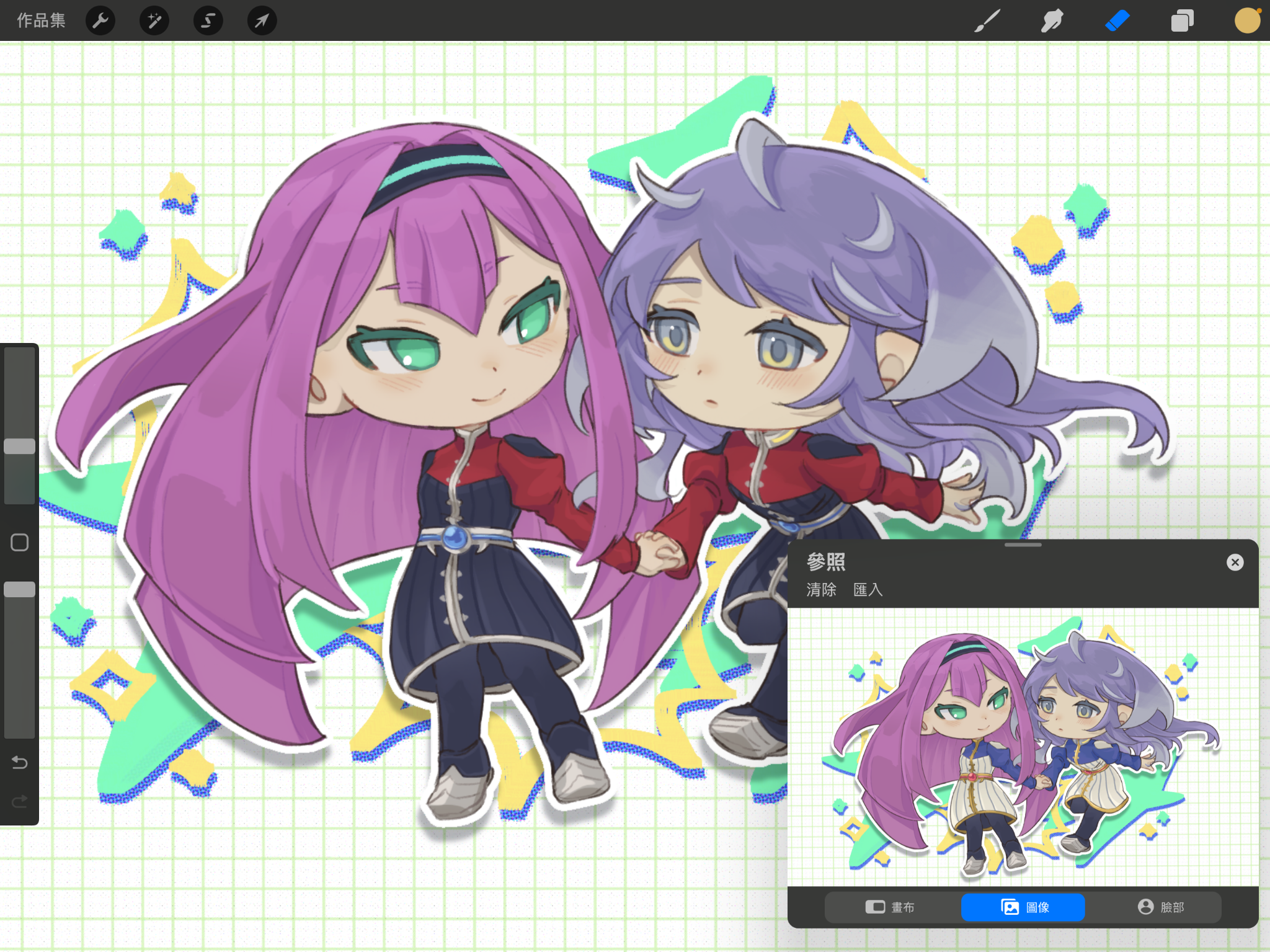Grab the reference panel top handle

(1023, 545)
